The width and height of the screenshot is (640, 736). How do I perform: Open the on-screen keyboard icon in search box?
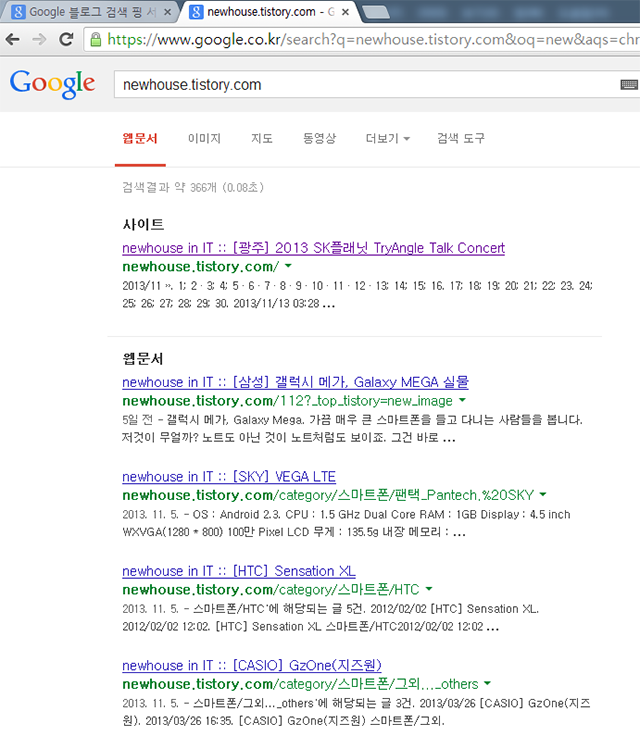(629, 84)
